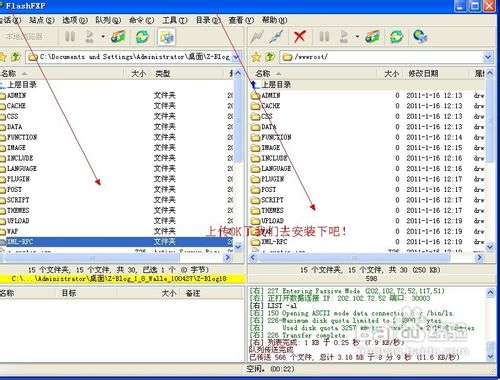This screenshot has width=500, height=380.
Task: Open right pane play icon dropdown arrow
Action: click(x=357, y=36)
